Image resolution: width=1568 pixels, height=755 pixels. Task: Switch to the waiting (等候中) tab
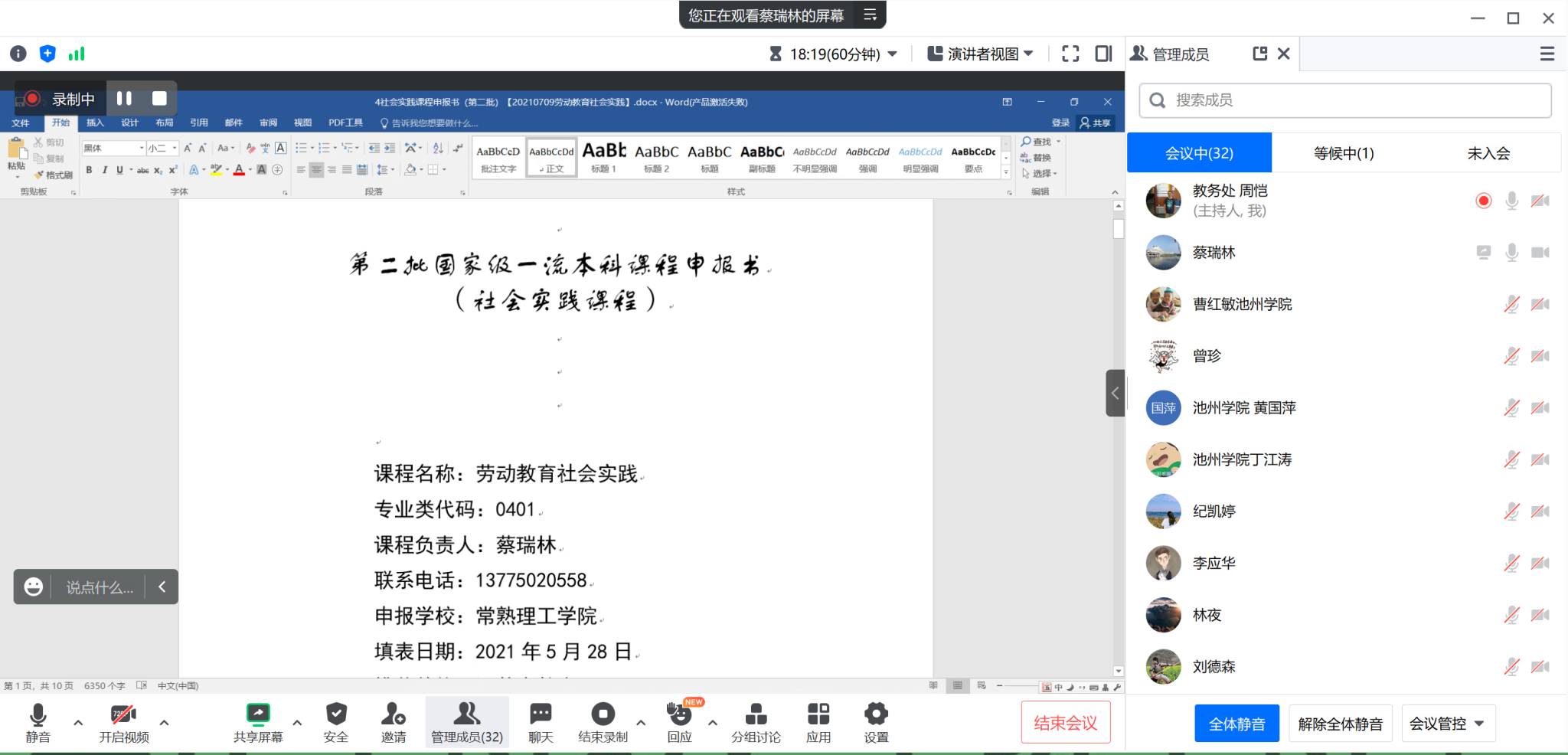1344,153
